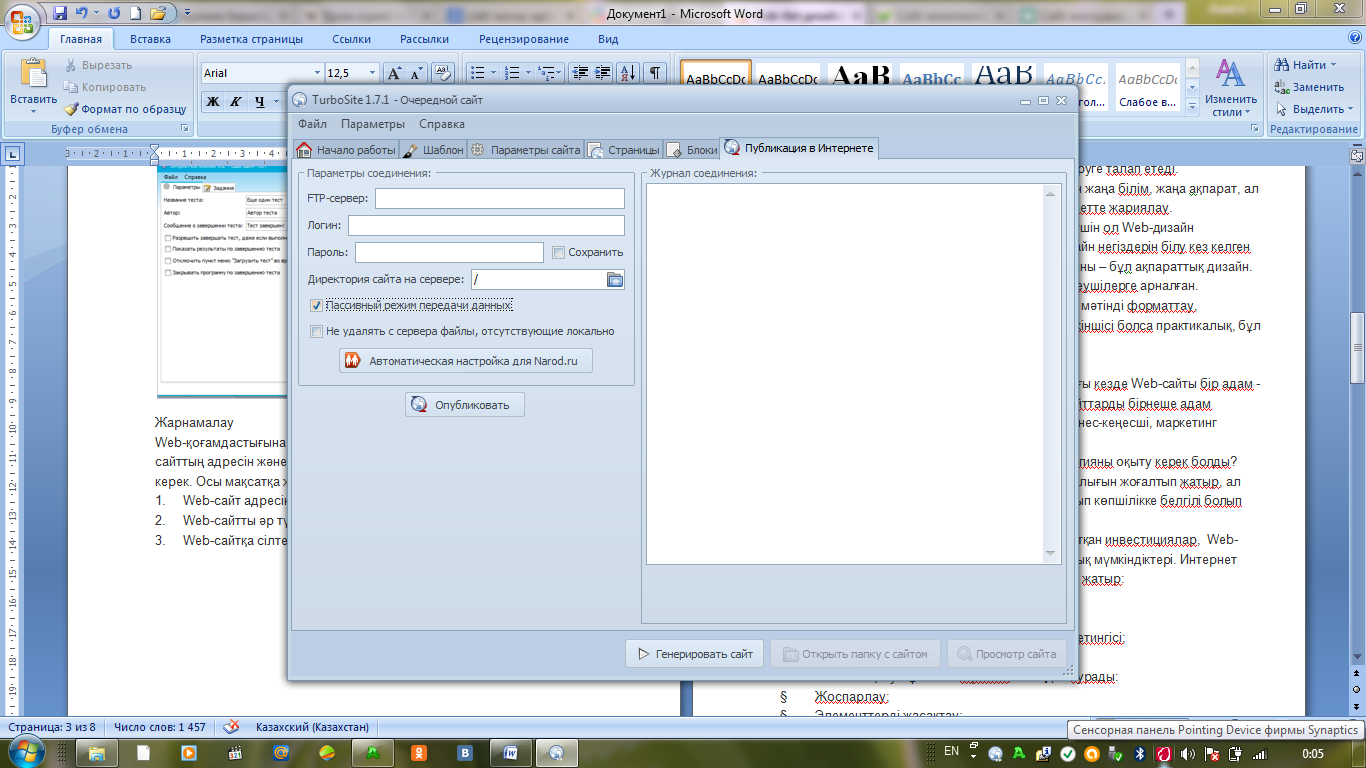Click into the Пароль field
The image size is (1366, 768).
coord(449,252)
